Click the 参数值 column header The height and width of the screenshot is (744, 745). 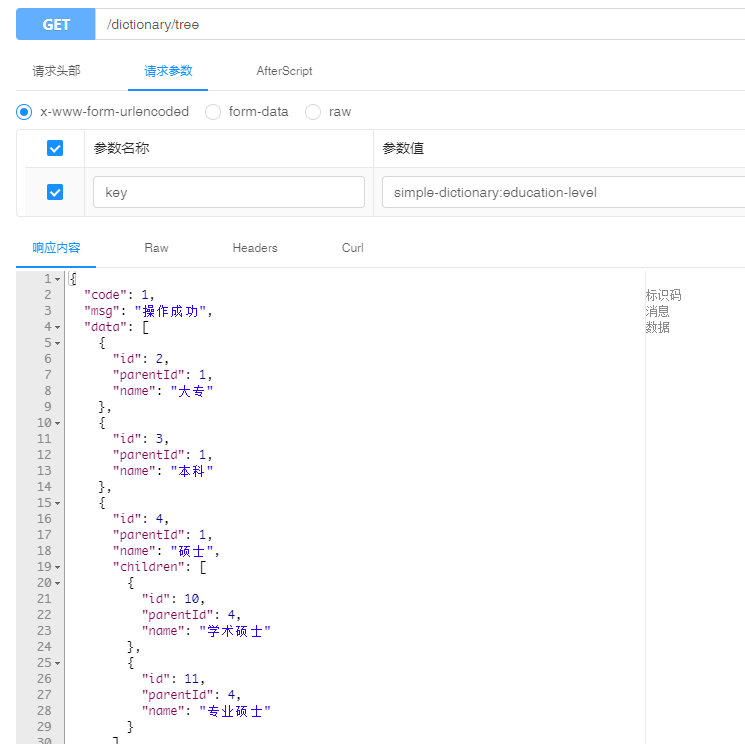tap(403, 148)
